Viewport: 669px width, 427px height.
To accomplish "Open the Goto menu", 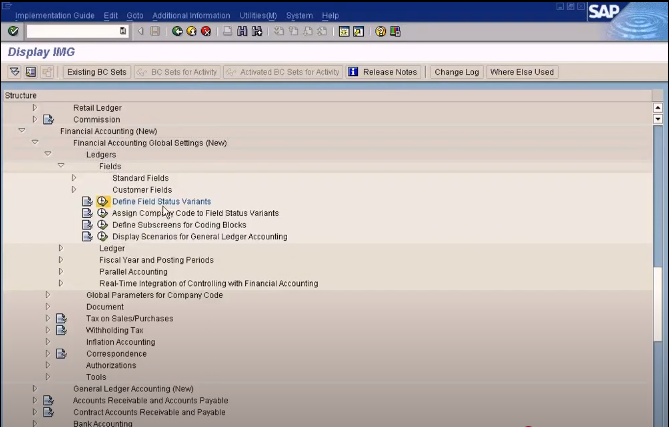I will coord(135,15).
